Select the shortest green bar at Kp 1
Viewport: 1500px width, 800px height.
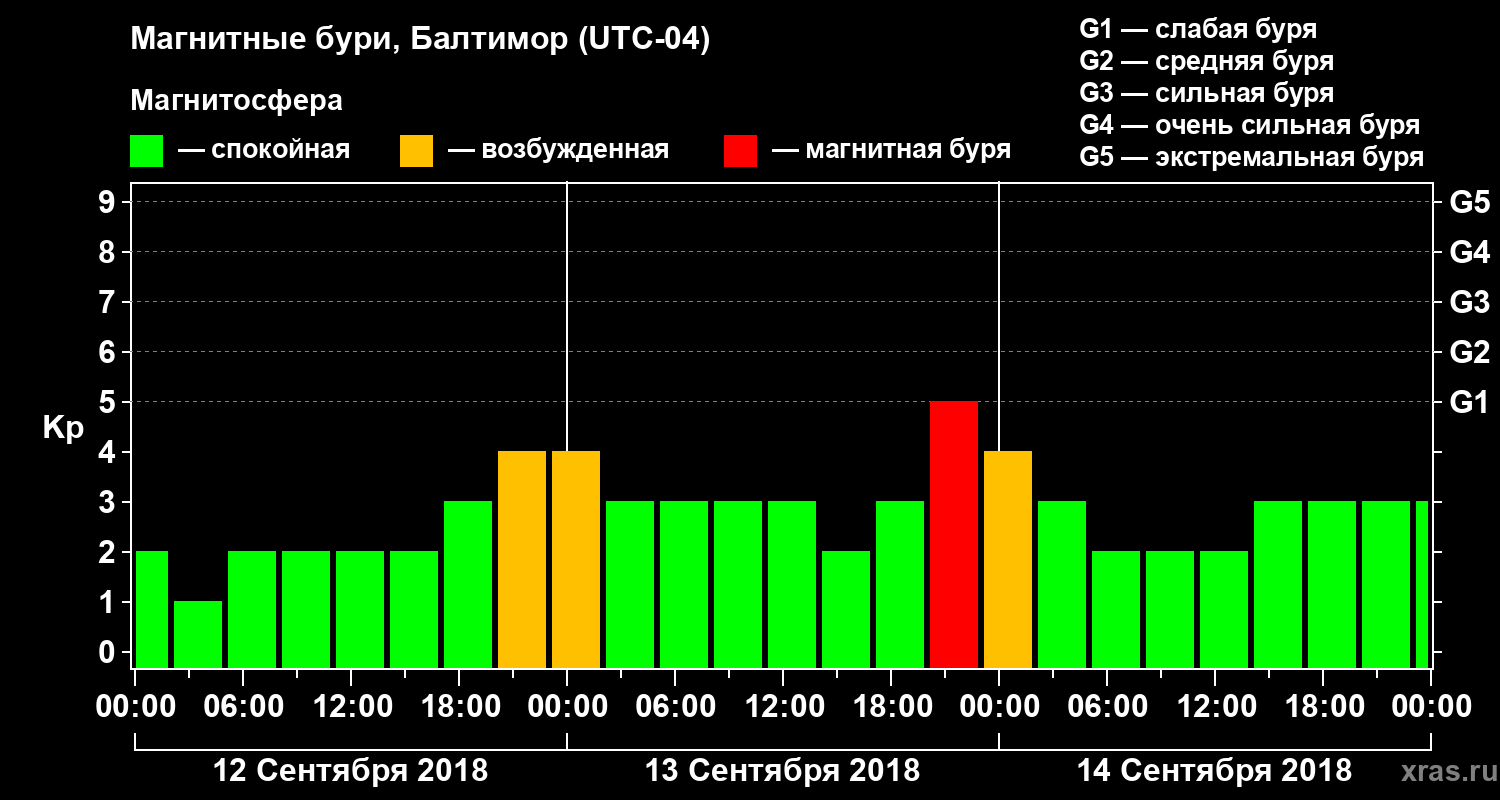(x=198, y=634)
